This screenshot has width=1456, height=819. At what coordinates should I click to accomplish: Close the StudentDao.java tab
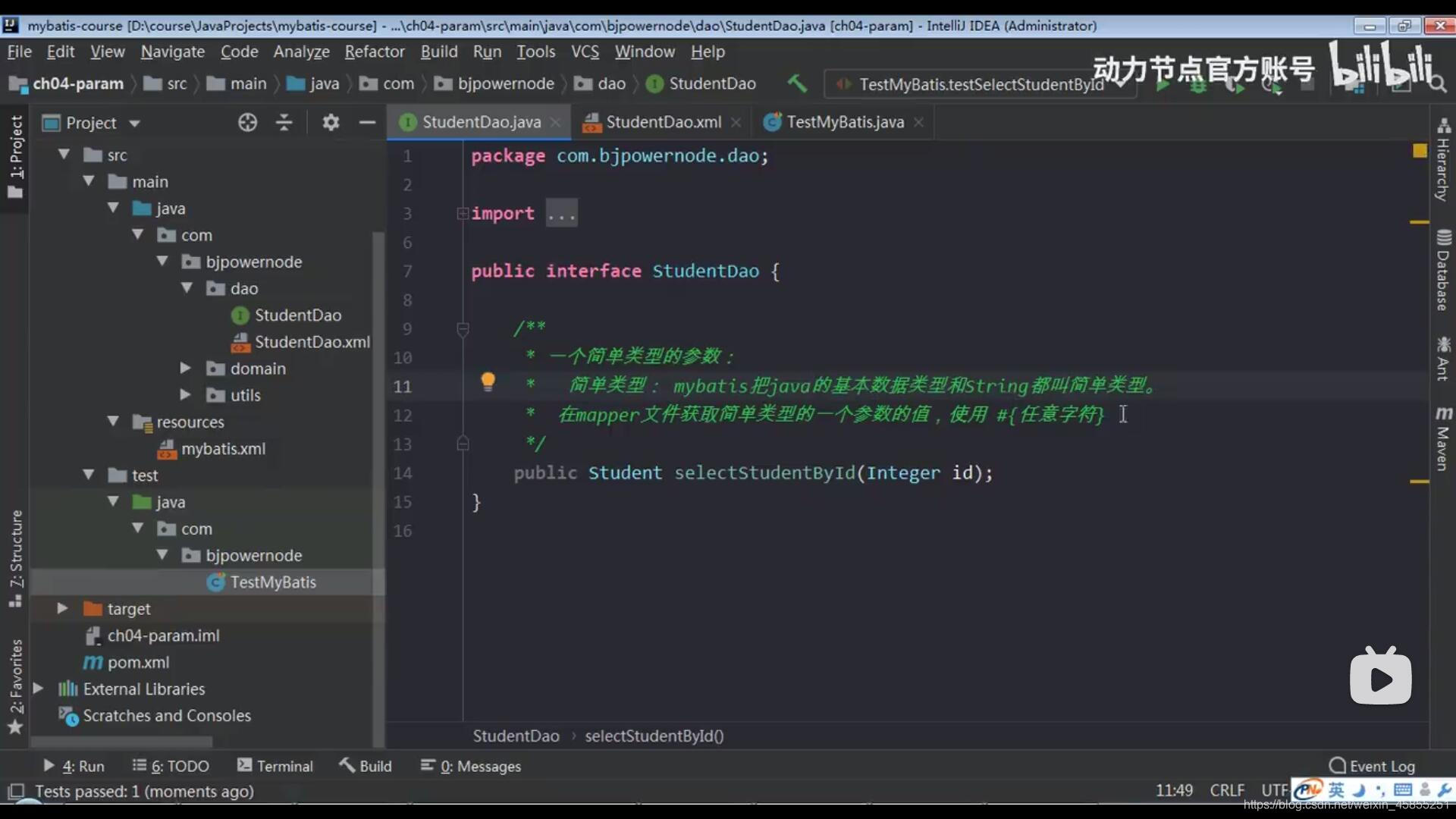pyautogui.click(x=555, y=122)
